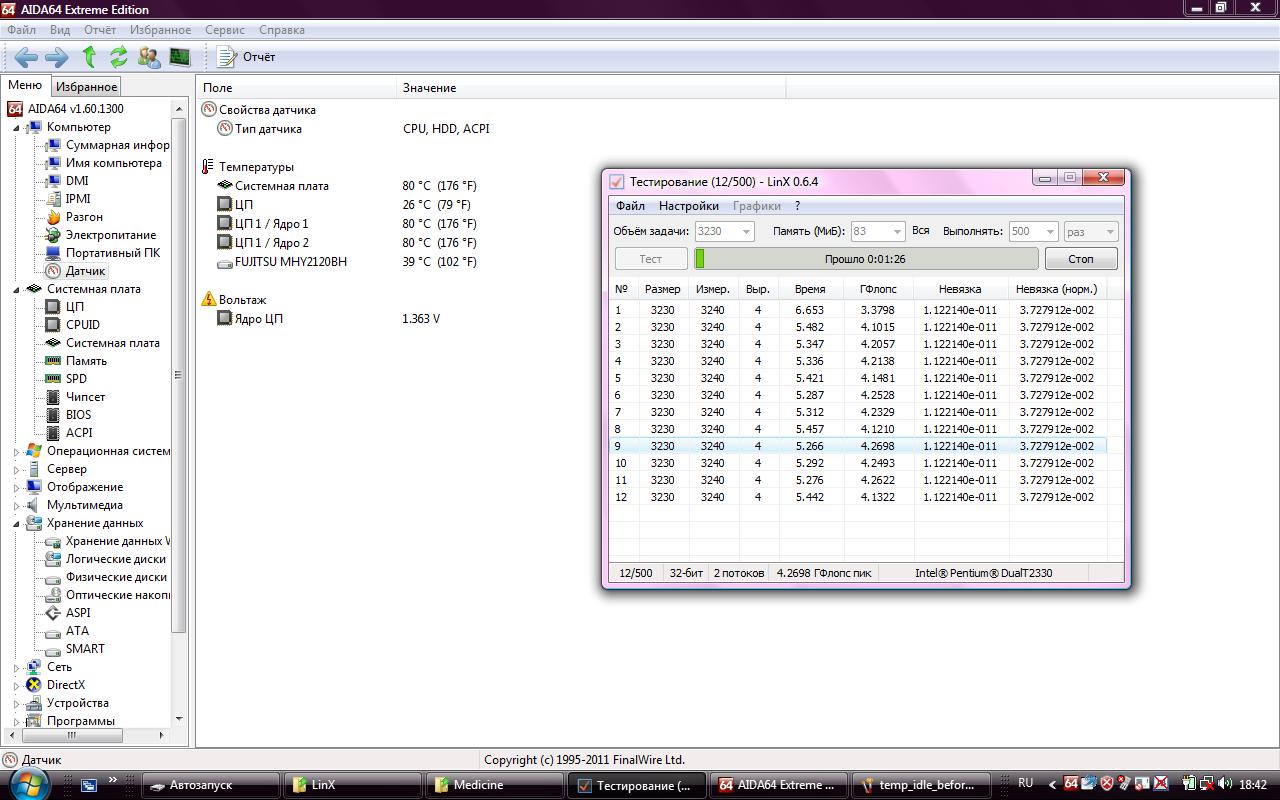Switch to the Избранное sidebar tab
Viewport: 1280px width, 800px height.
[86, 87]
